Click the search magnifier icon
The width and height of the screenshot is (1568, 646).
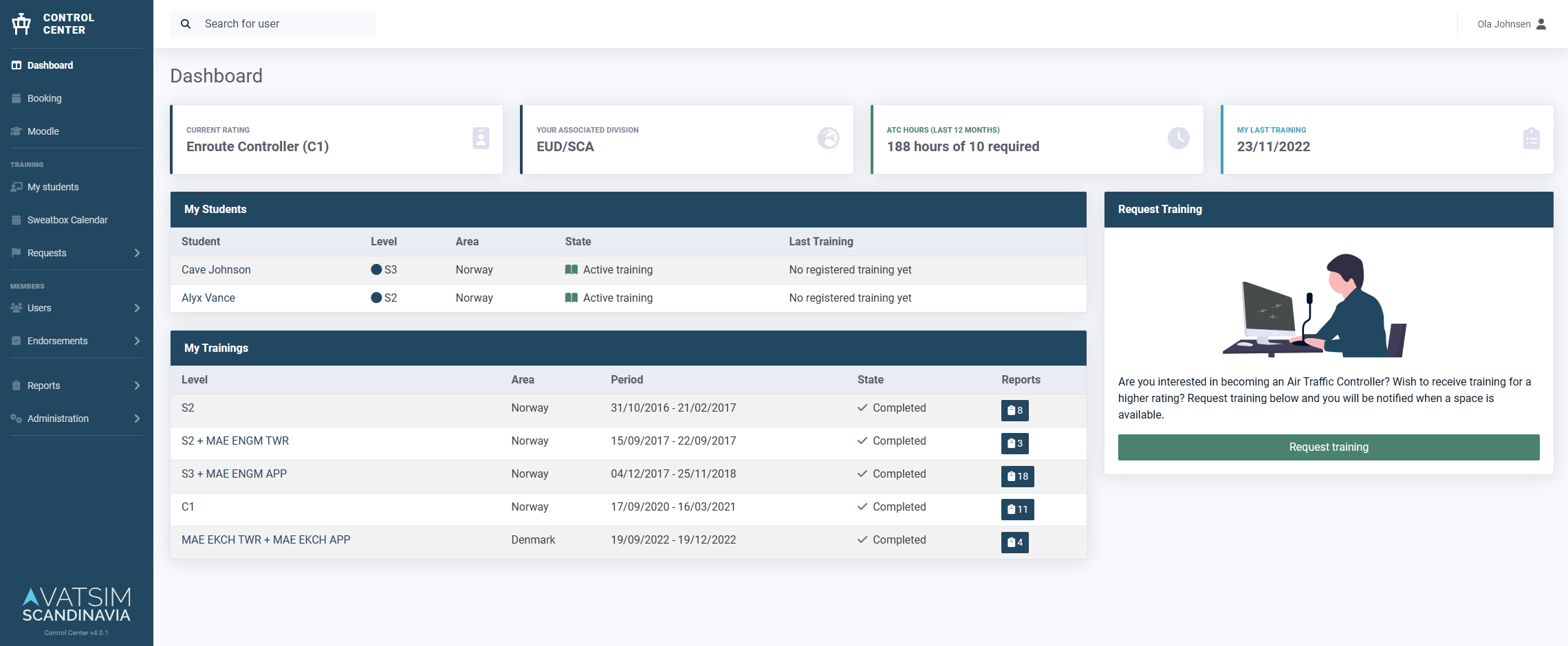(x=186, y=23)
